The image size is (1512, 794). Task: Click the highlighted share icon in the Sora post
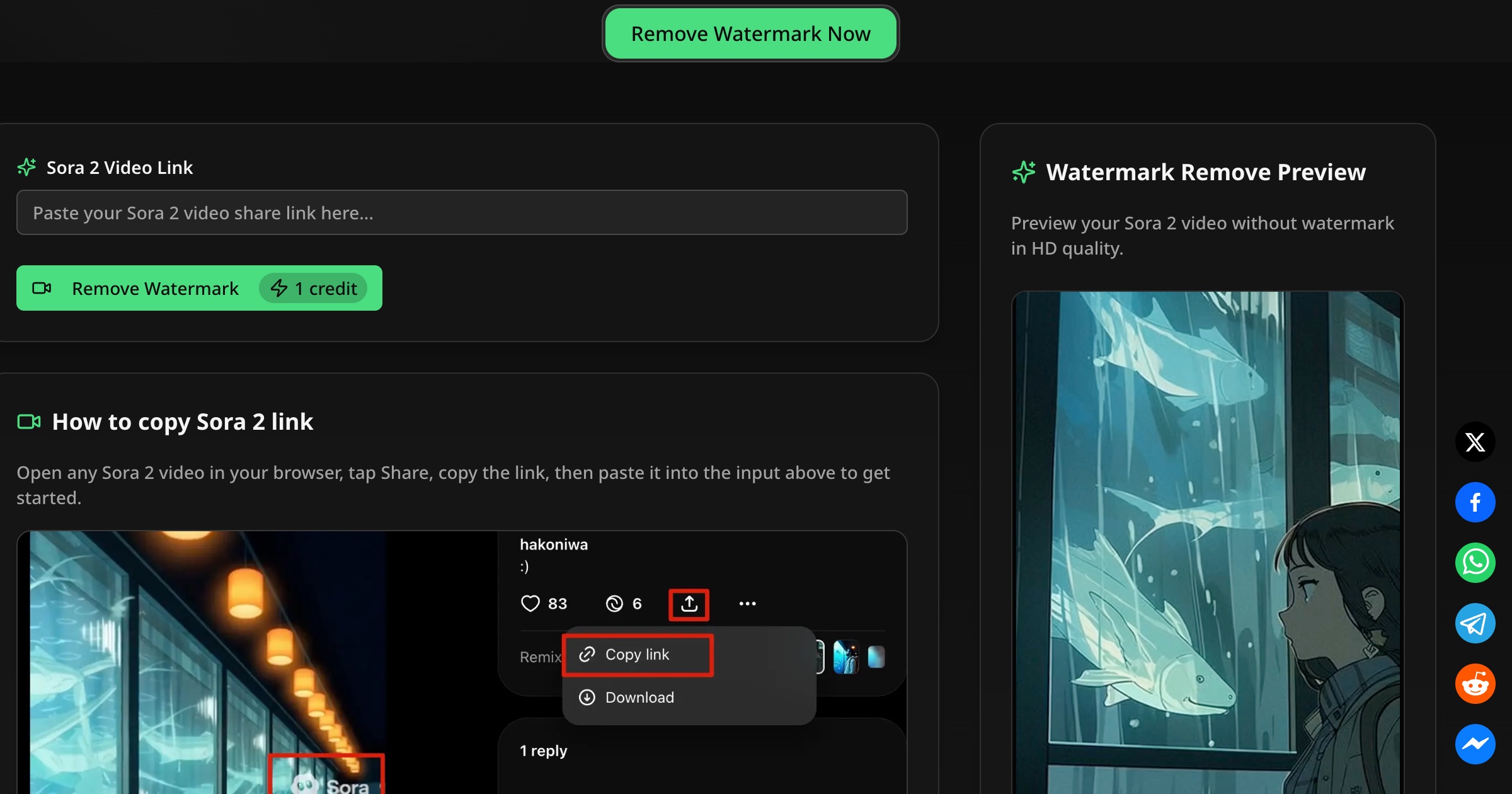point(689,603)
